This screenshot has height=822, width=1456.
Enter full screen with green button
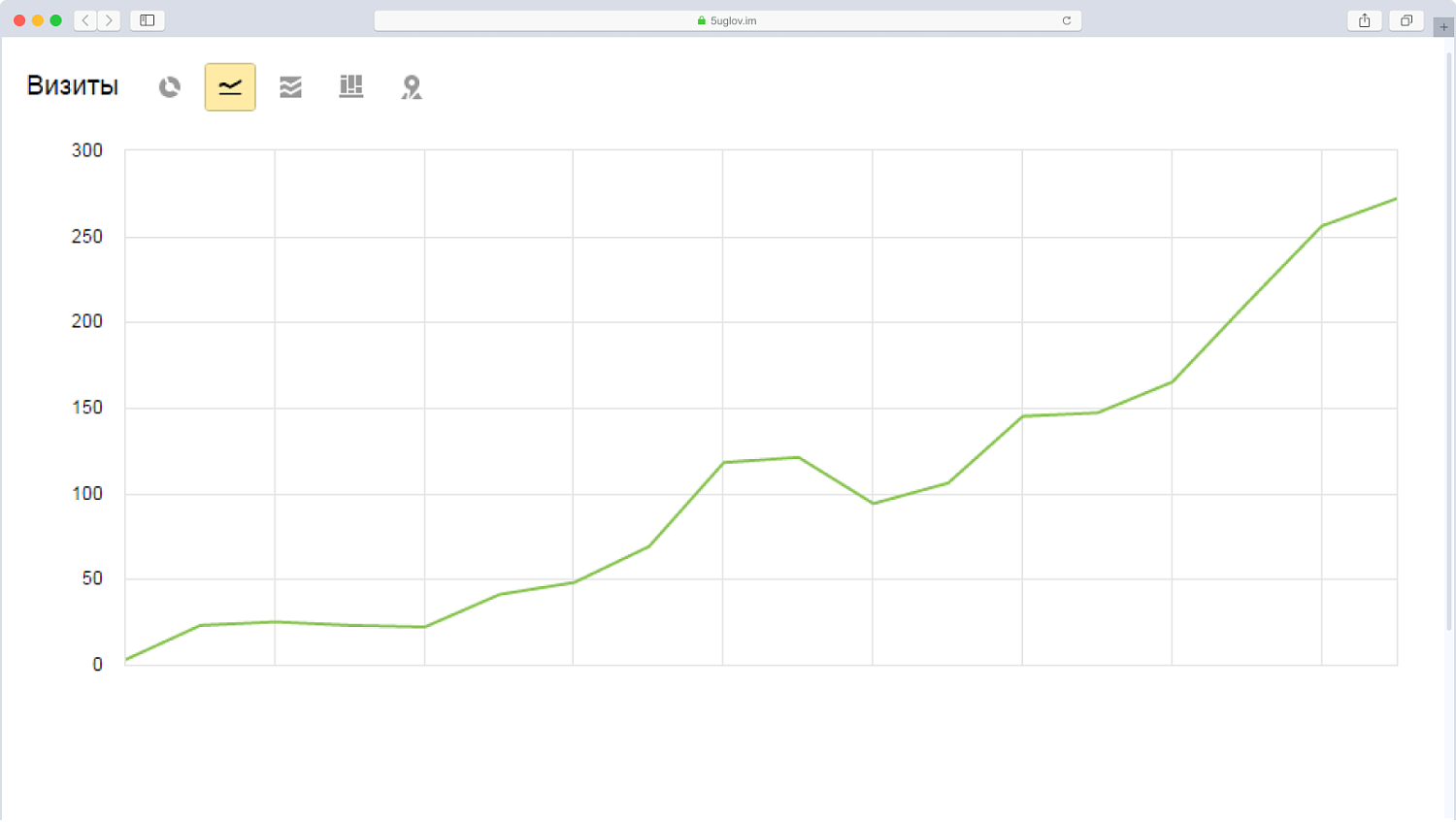click(56, 20)
